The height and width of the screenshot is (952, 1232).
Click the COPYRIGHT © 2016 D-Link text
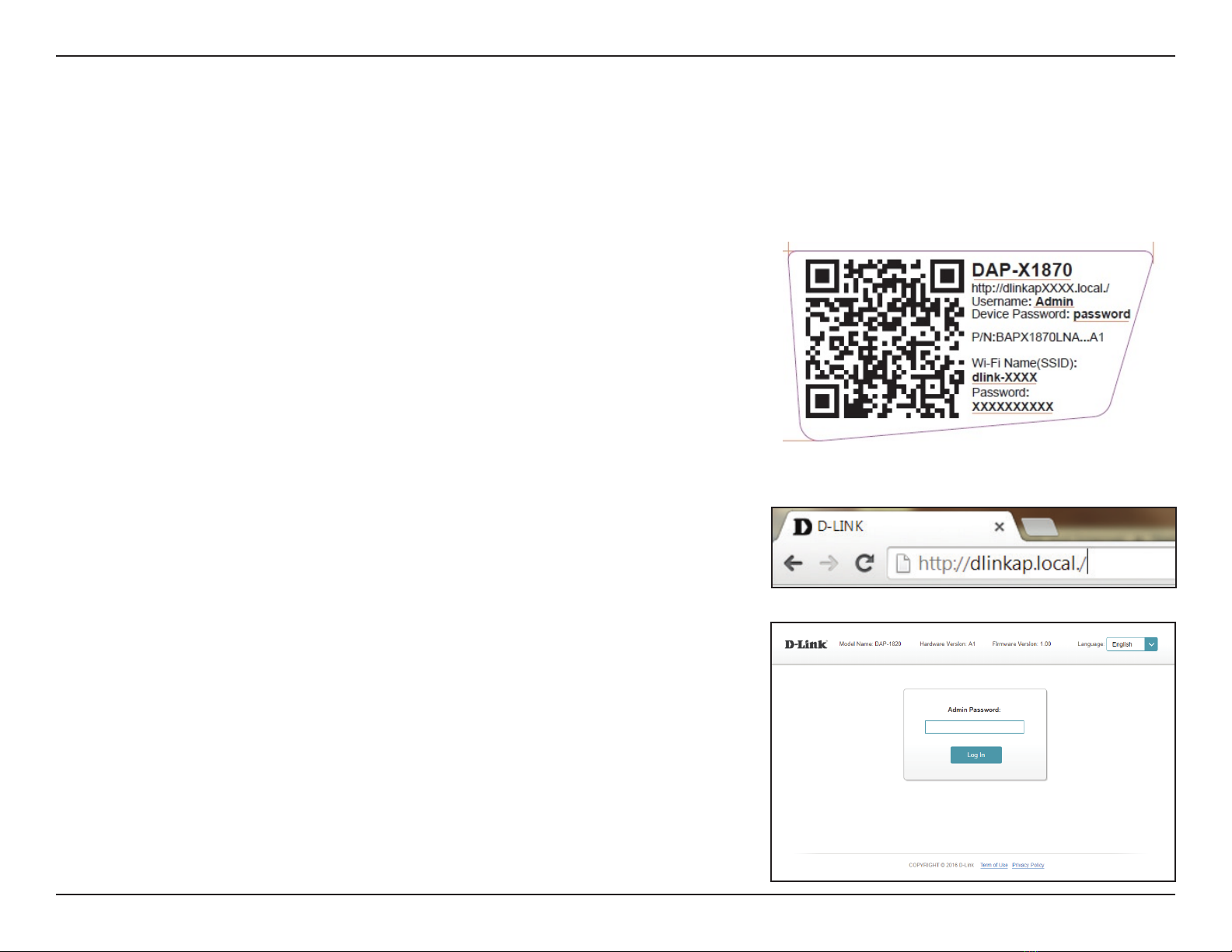[941, 865]
